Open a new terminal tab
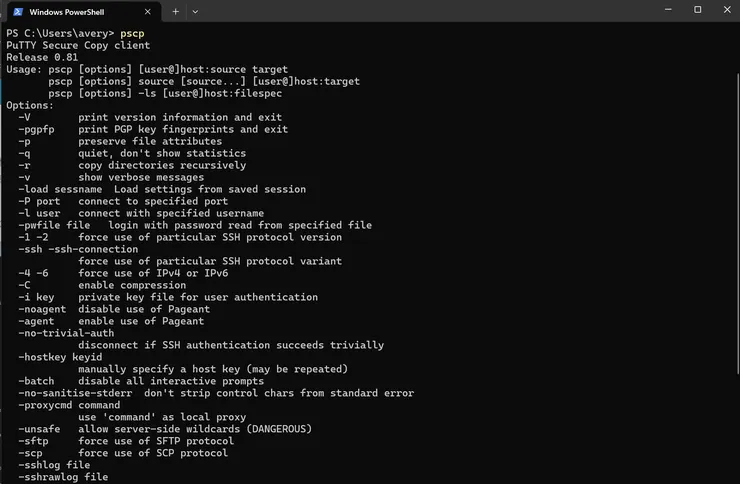The height and width of the screenshot is (484, 740). coord(175,11)
